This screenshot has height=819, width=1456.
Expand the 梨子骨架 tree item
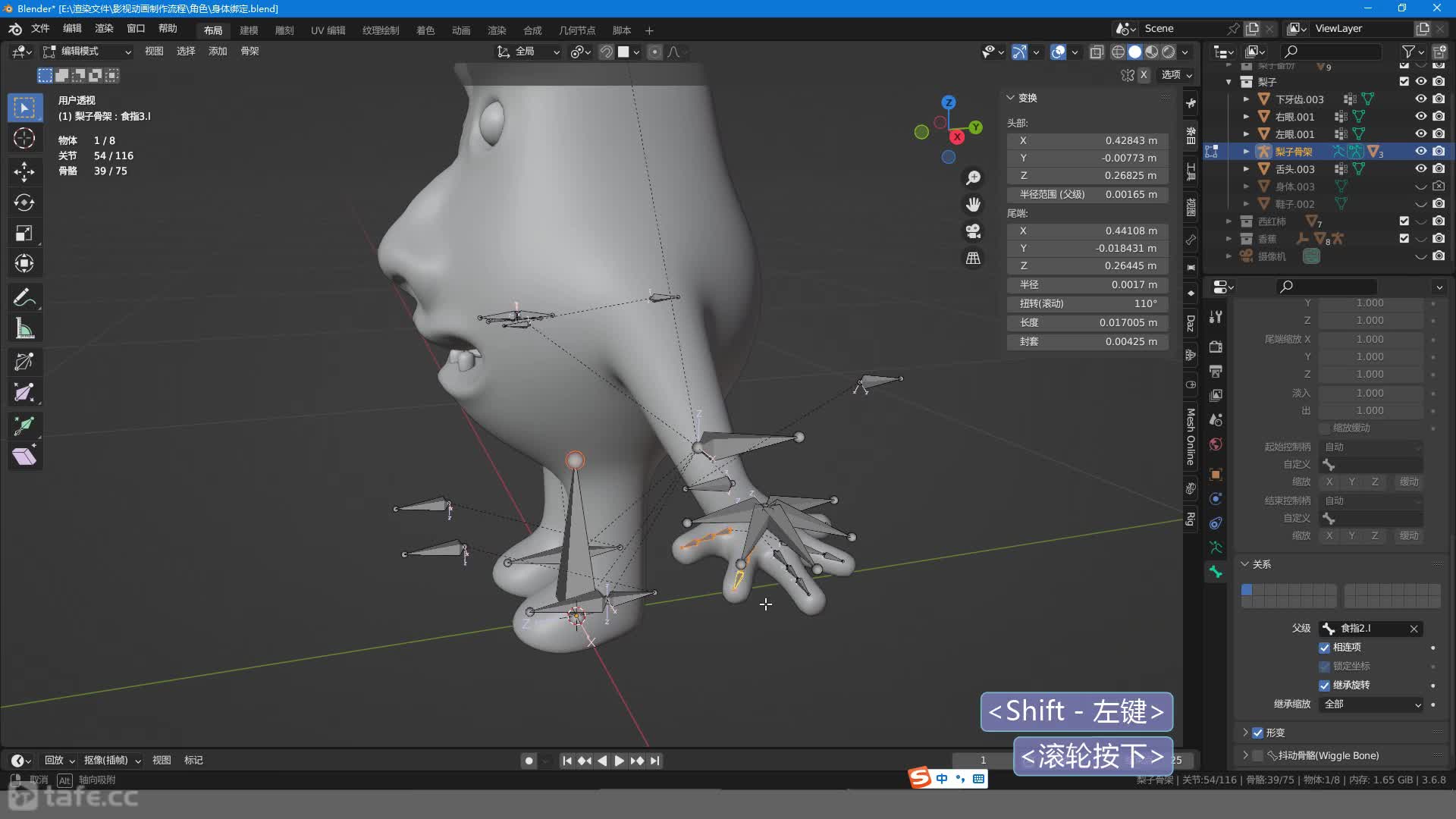[1246, 151]
